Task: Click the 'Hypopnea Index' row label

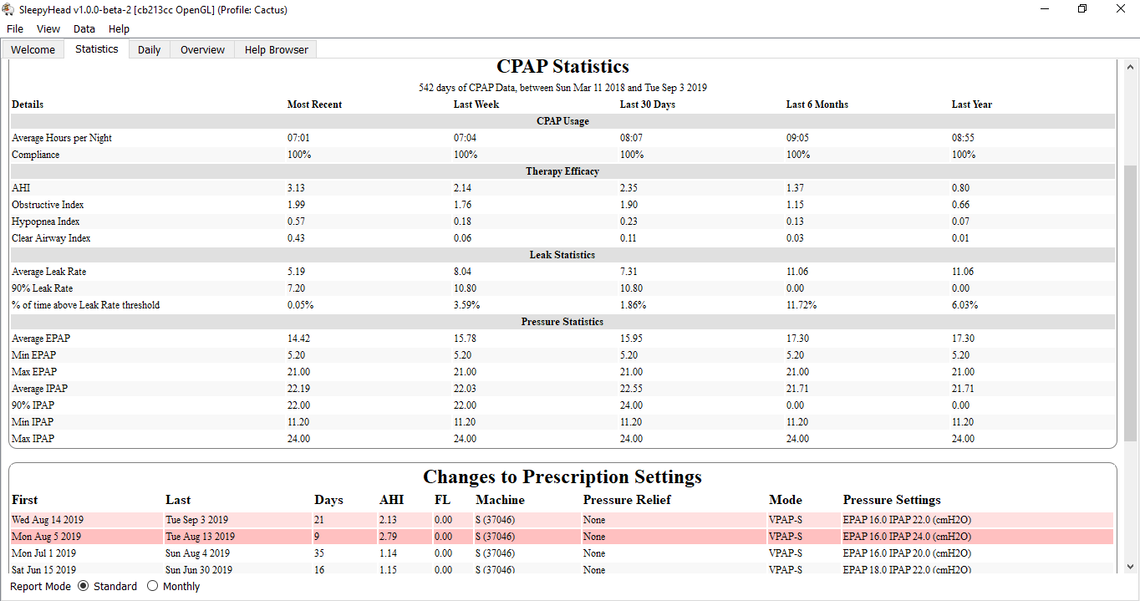Action: point(45,222)
